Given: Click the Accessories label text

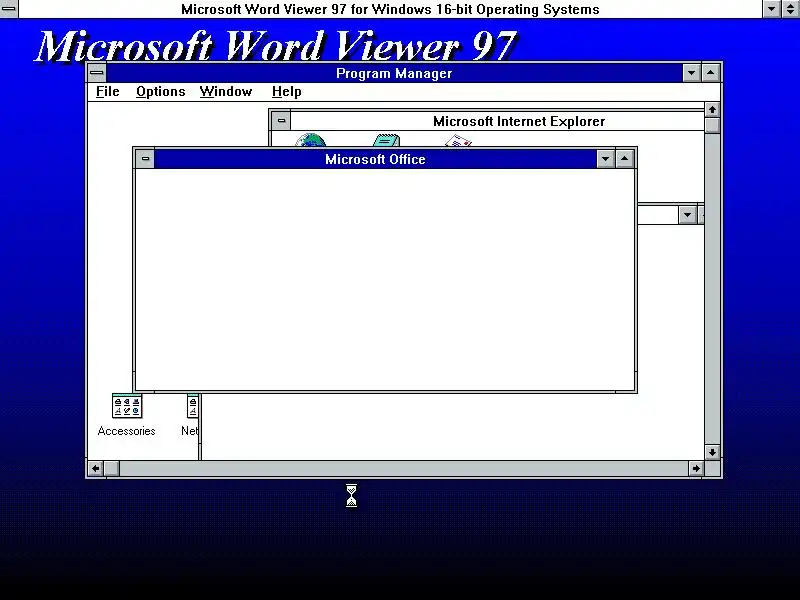Looking at the screenshot, I should click(127, 431).
